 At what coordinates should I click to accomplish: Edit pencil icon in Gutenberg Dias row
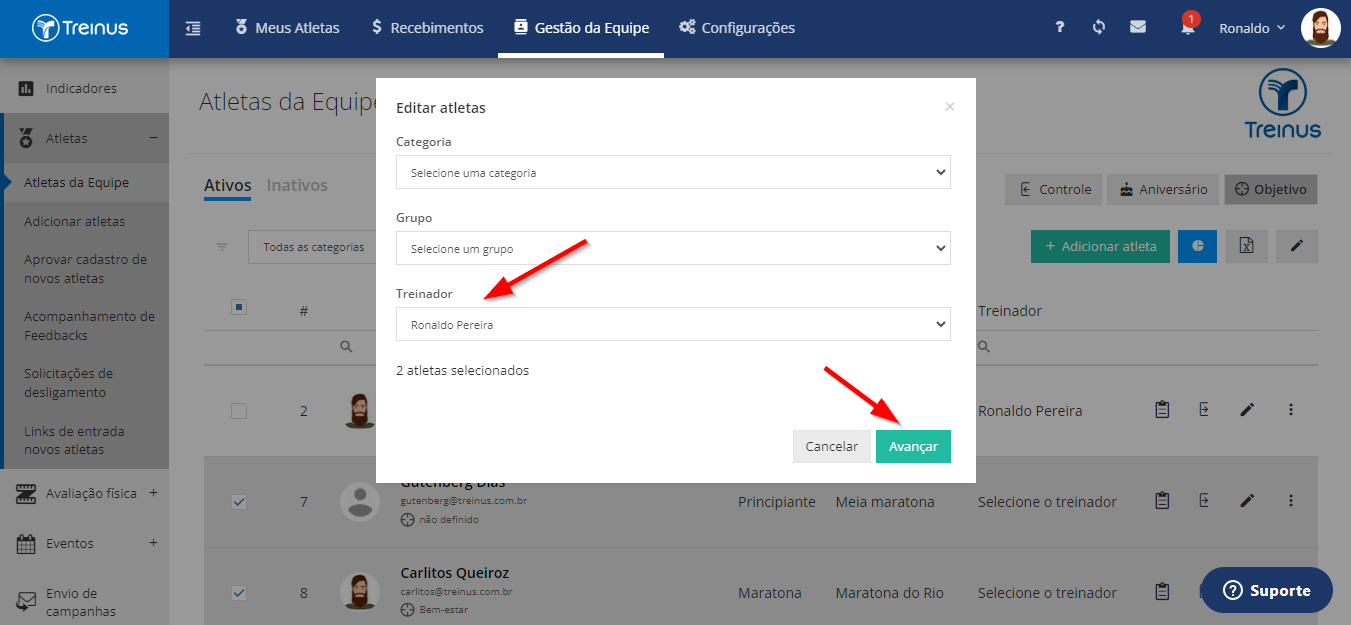pos(1247,501)
